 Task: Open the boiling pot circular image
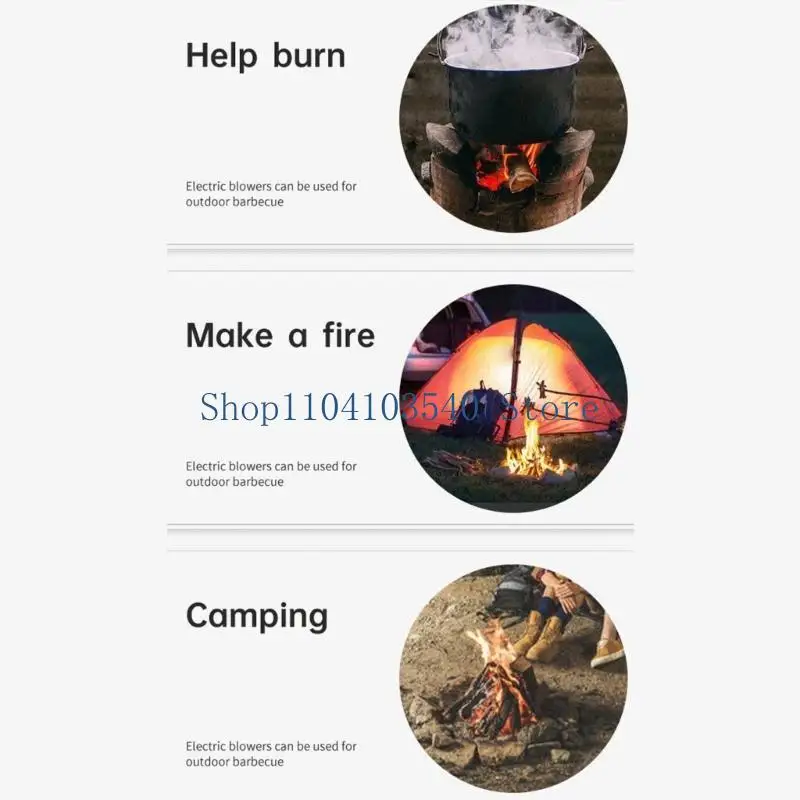tap(513, 118)
